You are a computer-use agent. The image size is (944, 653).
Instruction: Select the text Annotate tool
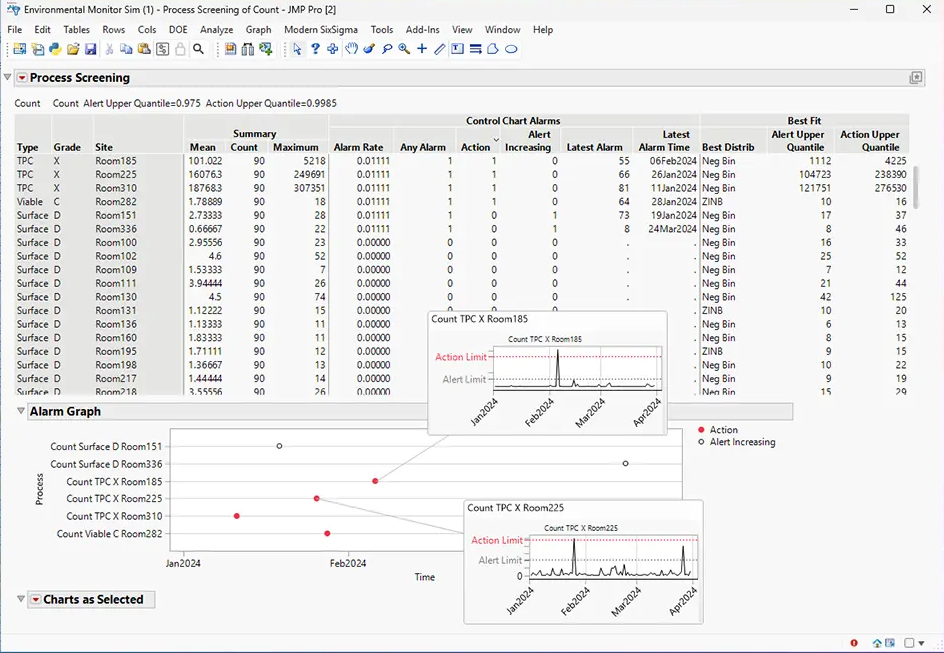458,49
